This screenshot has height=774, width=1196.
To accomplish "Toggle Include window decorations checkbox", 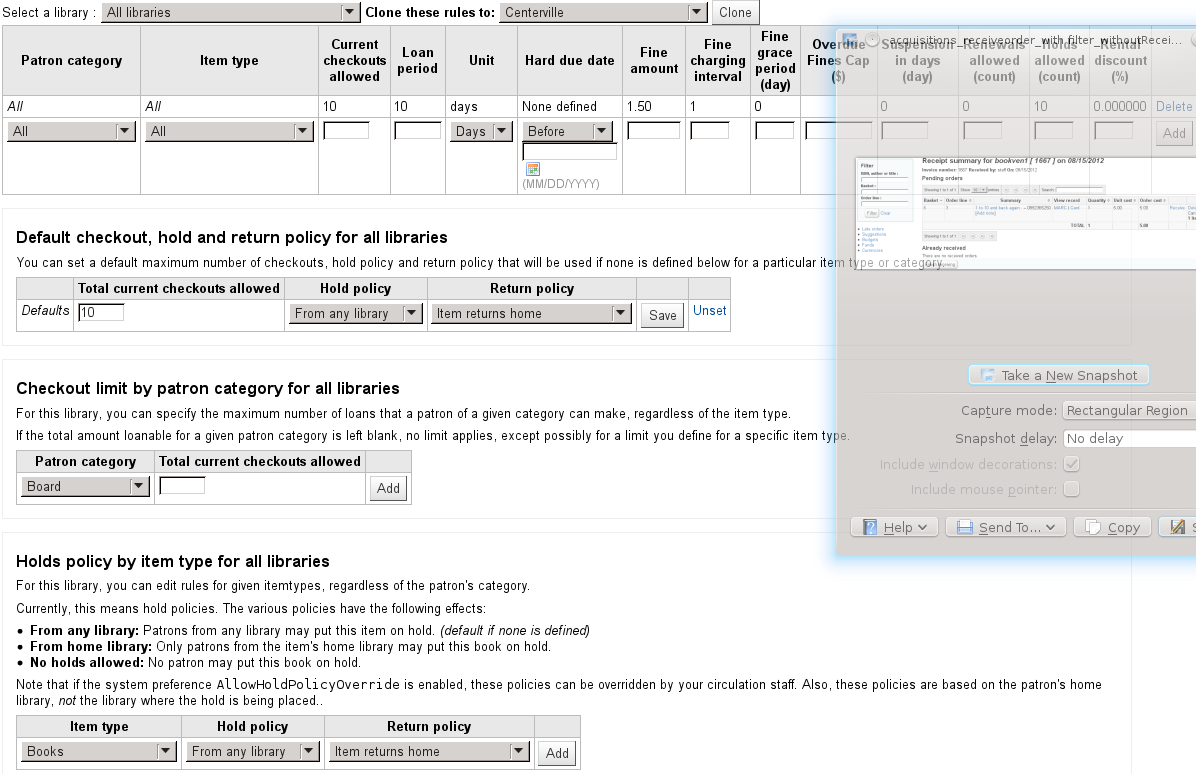I will point(1072,464).
